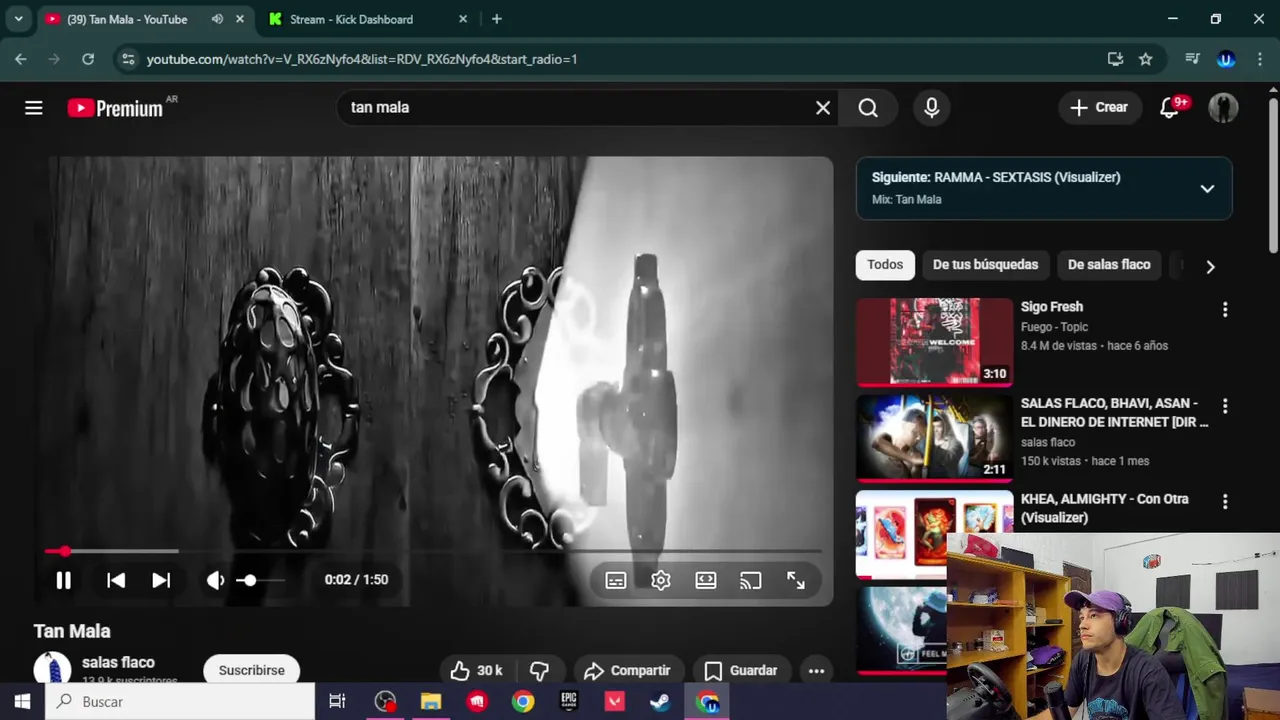Click the 'Suscribirse' button
The image size is (1280, 720).
coord(252,670)
